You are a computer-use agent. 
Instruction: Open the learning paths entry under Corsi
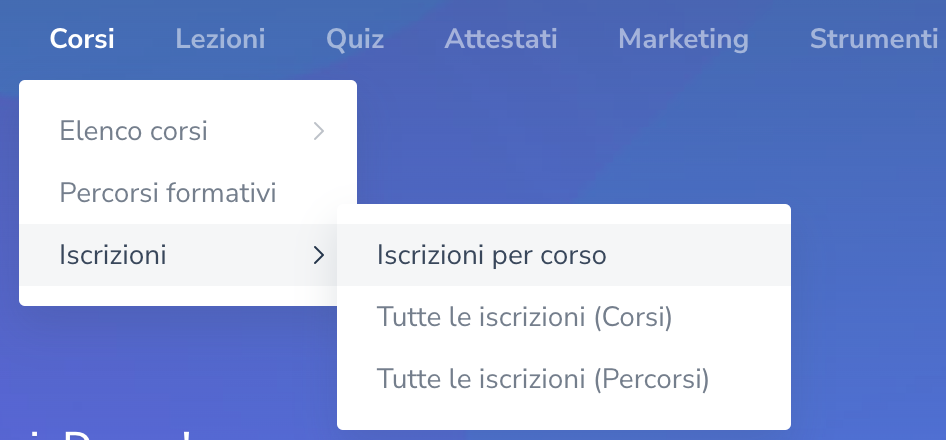(x=168, y=193)
